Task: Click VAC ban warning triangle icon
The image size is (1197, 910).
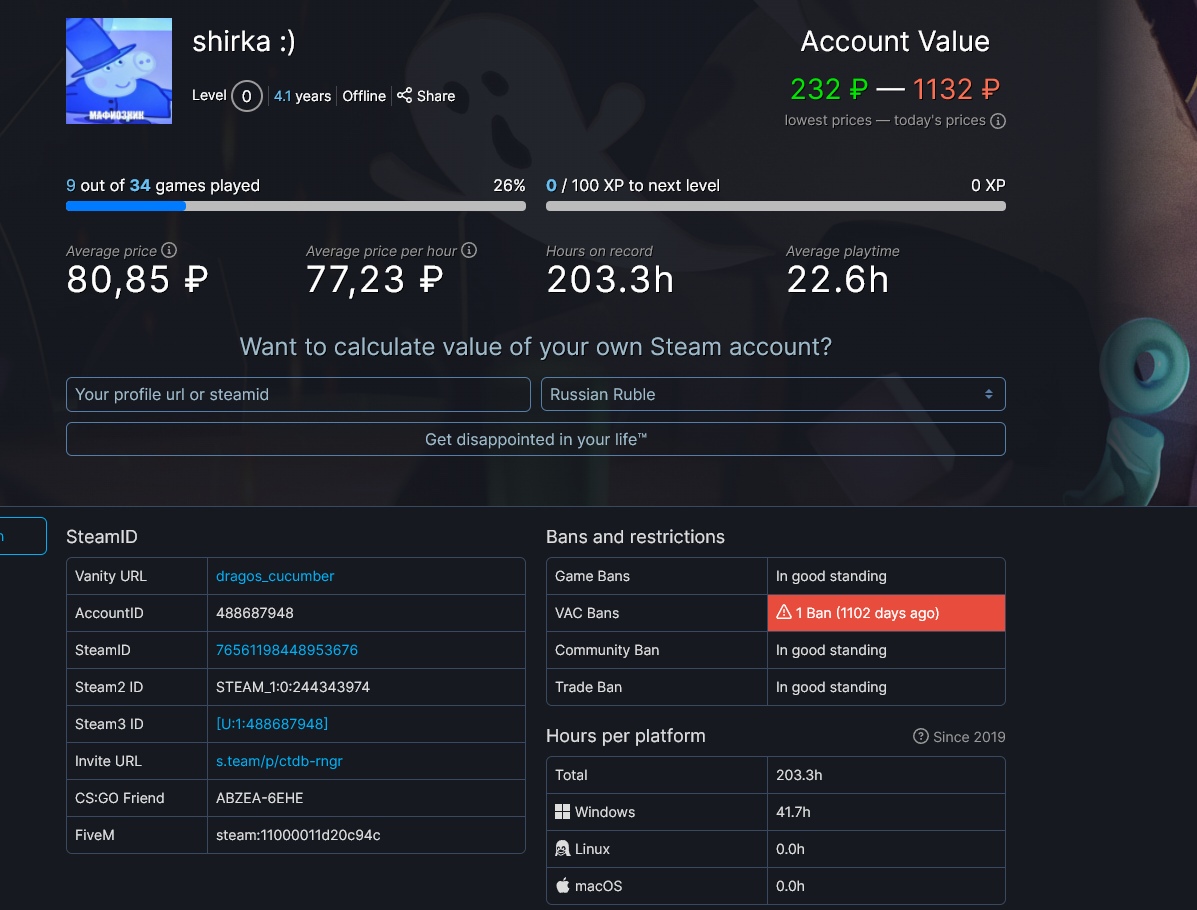Action: [x=784, y=612]
